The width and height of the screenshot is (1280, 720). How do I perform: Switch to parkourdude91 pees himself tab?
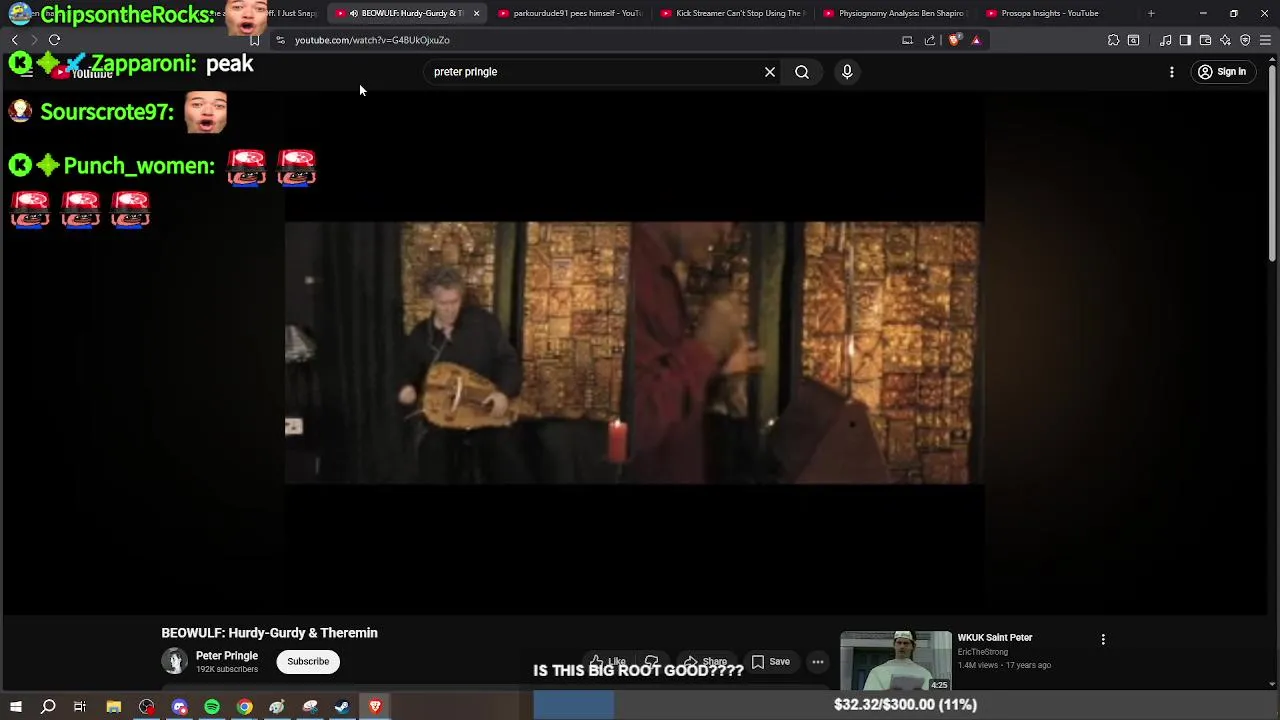point(570,13)
